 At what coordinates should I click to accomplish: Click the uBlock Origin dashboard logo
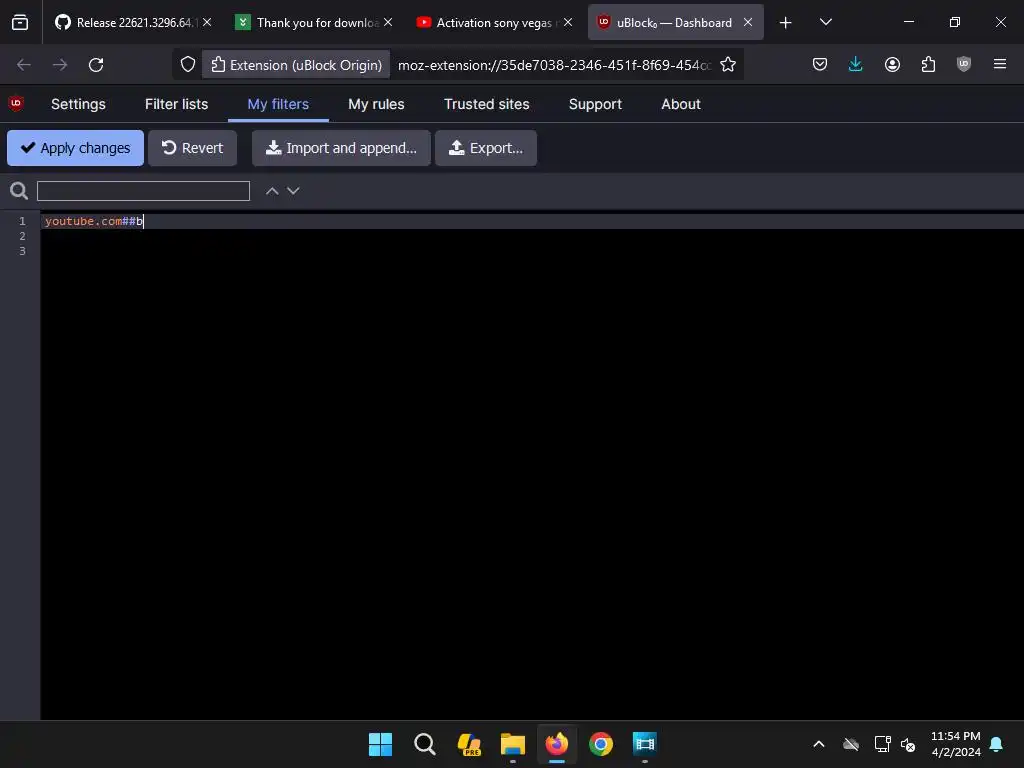tap(16, 103)
